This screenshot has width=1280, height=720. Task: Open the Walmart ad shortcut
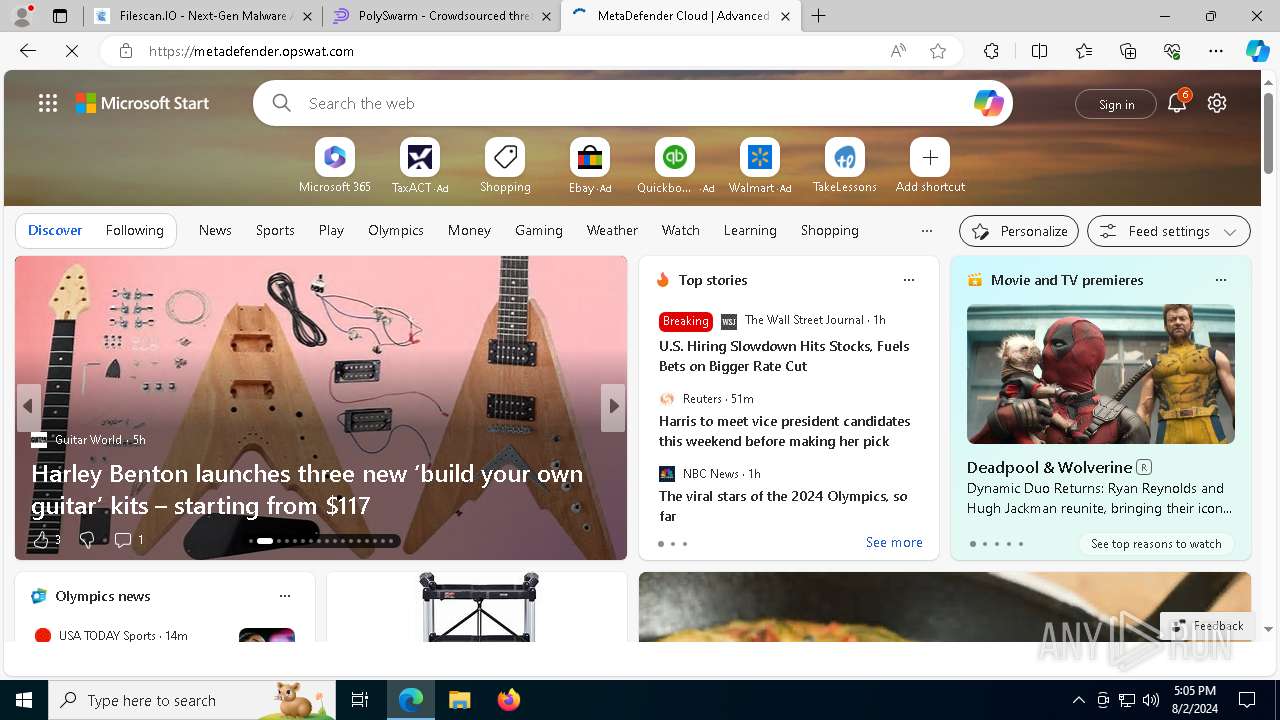point(760,157)
